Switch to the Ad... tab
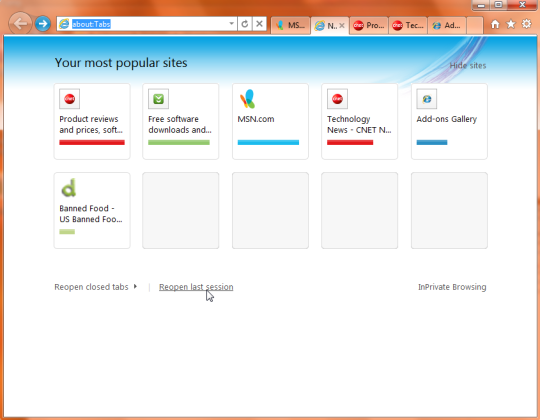540x420 pixels. click(x=447, y=25)
